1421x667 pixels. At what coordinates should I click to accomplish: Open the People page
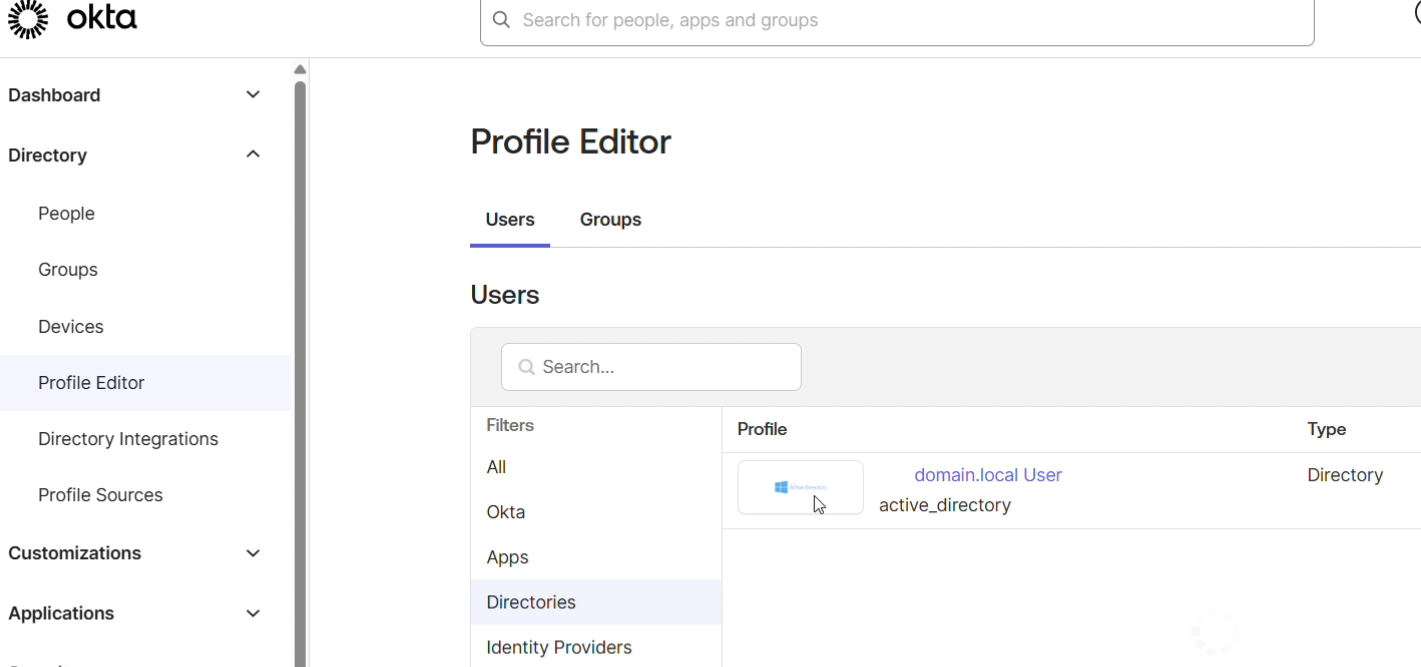point(66,213)
